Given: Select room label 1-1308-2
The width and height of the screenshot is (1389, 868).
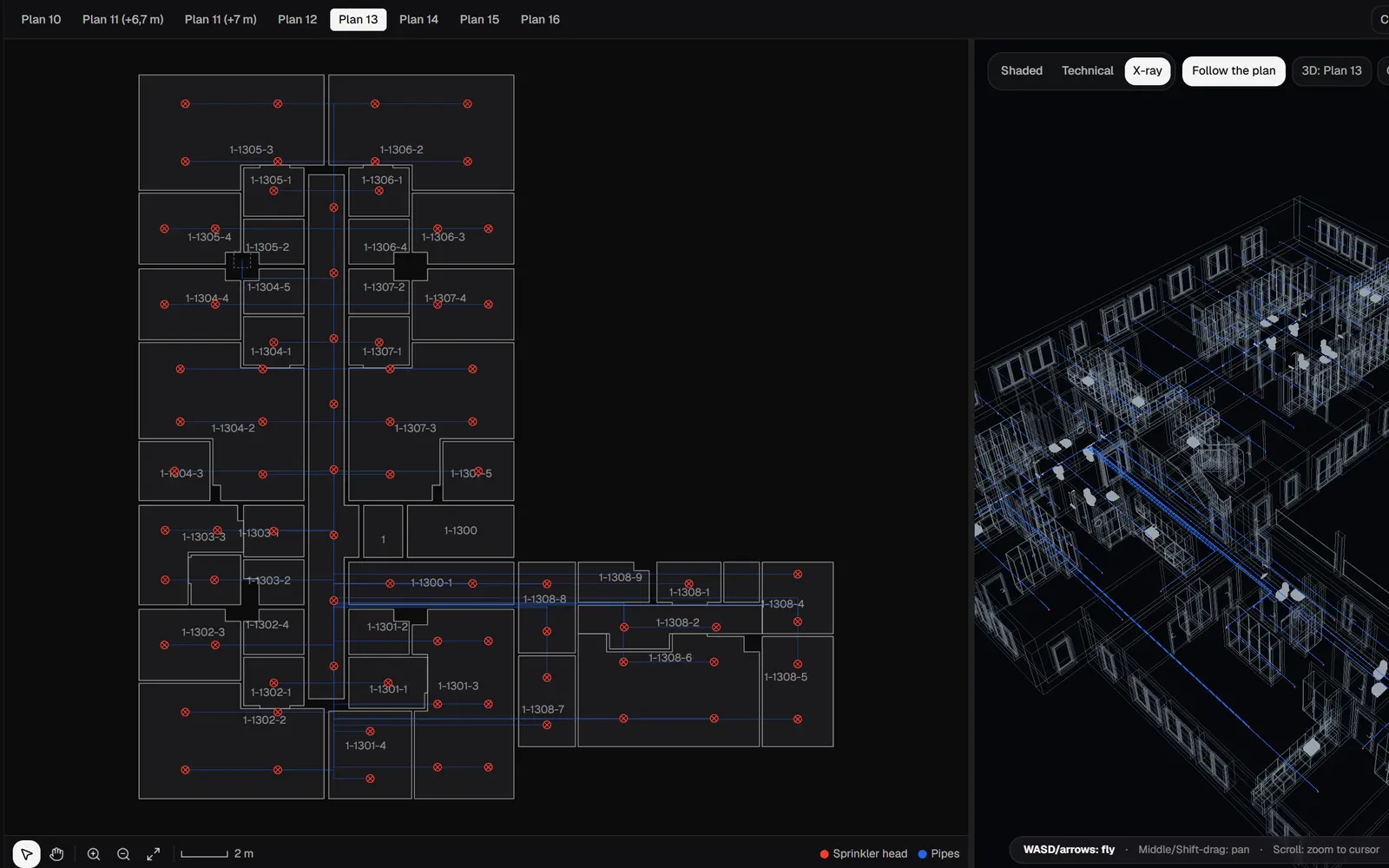Looking at the screenshot, I should 677,622.
